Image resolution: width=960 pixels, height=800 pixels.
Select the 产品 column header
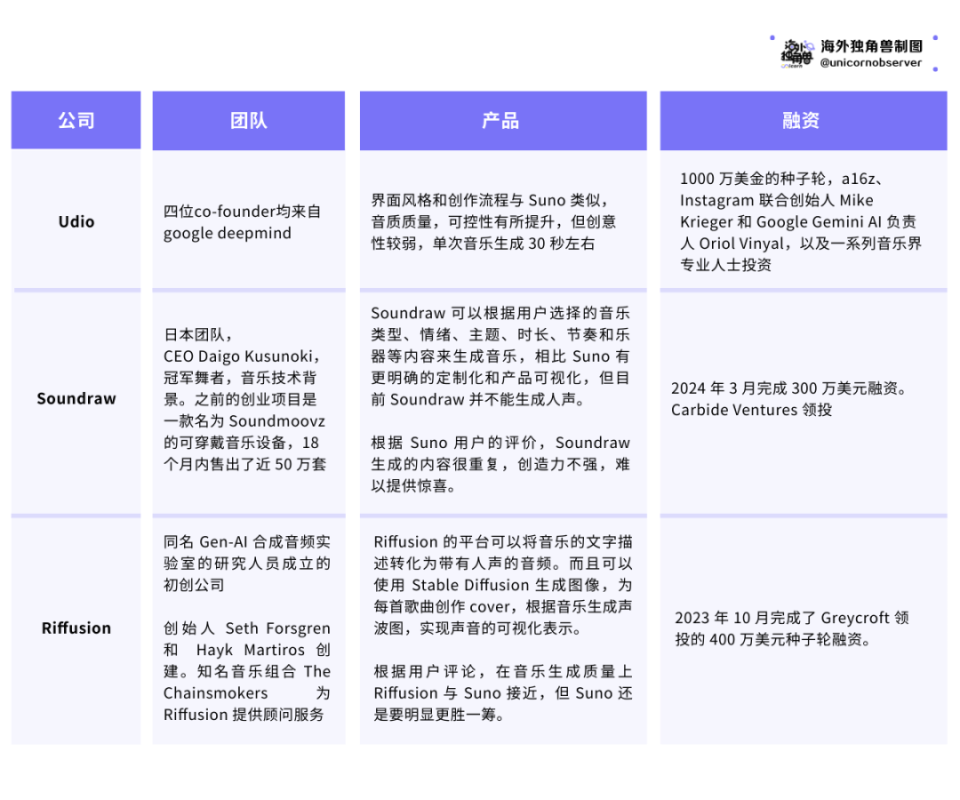[x=502, y=120]
